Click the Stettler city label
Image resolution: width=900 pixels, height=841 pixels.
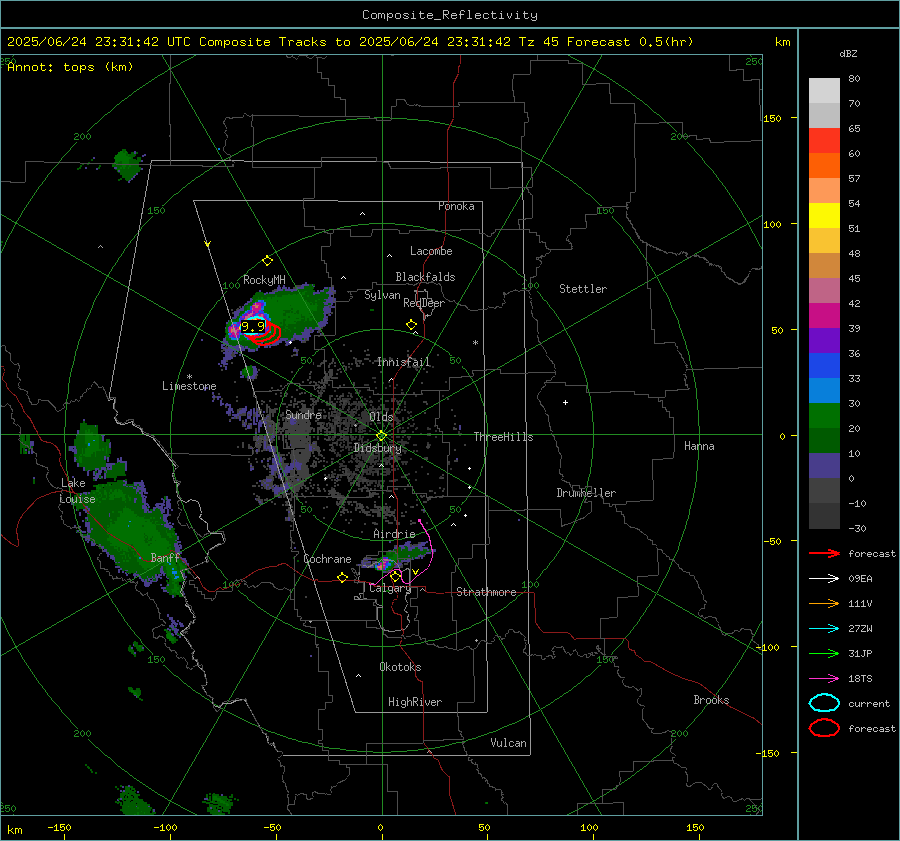coord(583,289)
